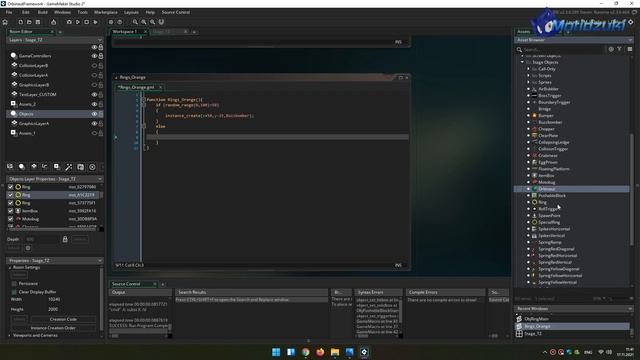640x360 pixels.
Task: Open the Asset Browser hamburger menu icon
Action: (629, 49)
